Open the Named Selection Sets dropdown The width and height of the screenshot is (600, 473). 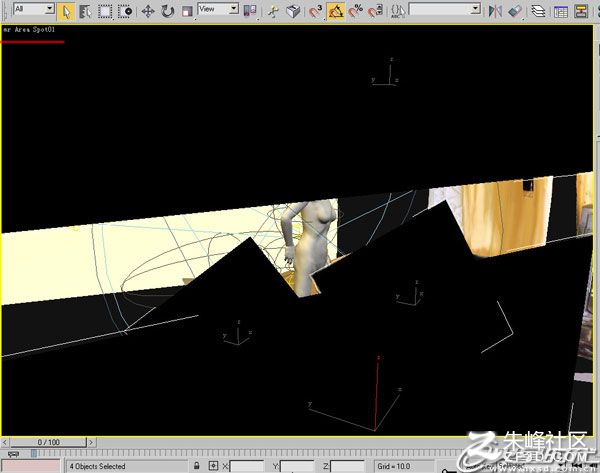tap(476, 9)
